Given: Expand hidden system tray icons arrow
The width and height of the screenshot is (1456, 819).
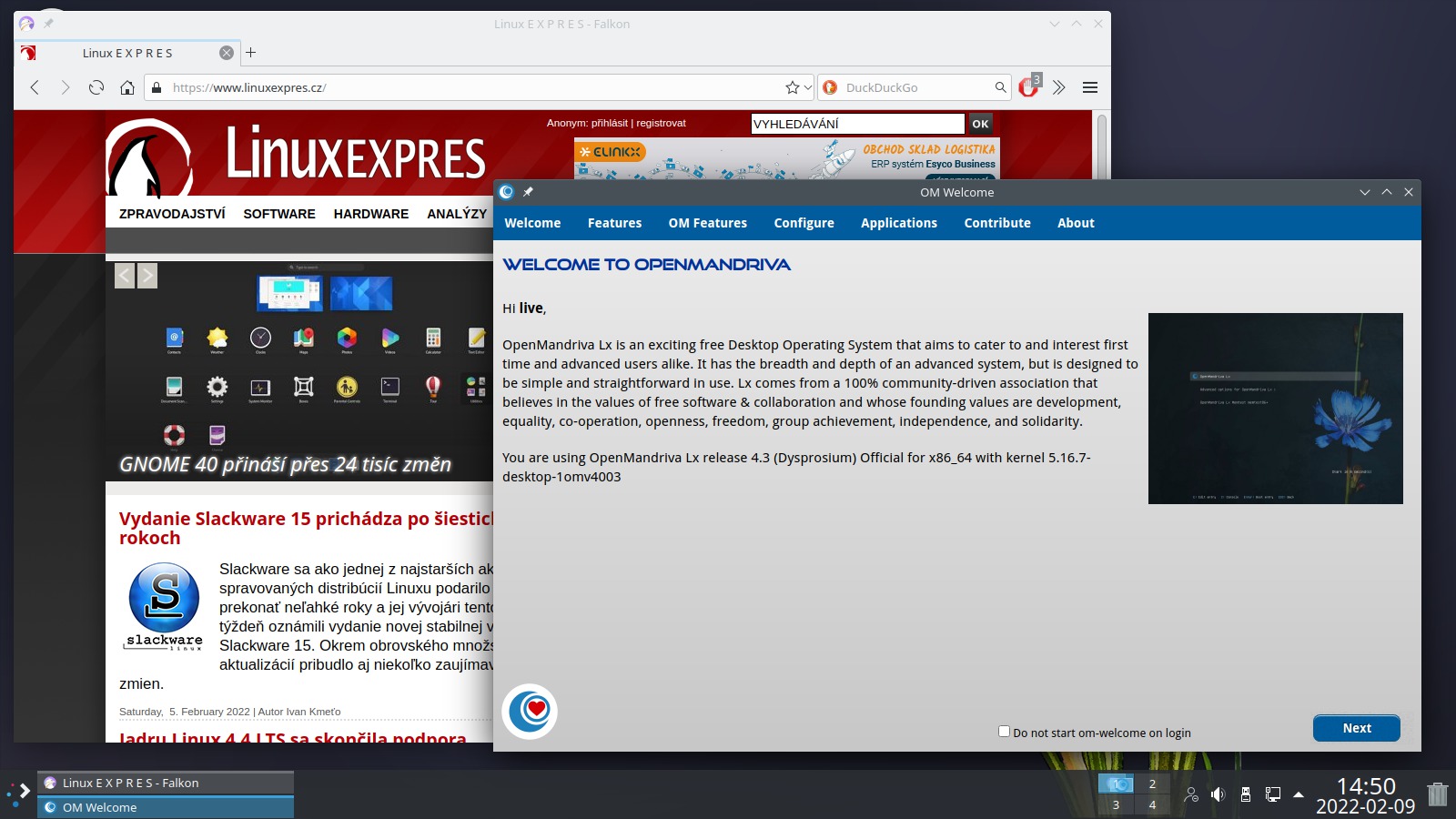Looking at the screenshot, I should tap(1299, 794).
